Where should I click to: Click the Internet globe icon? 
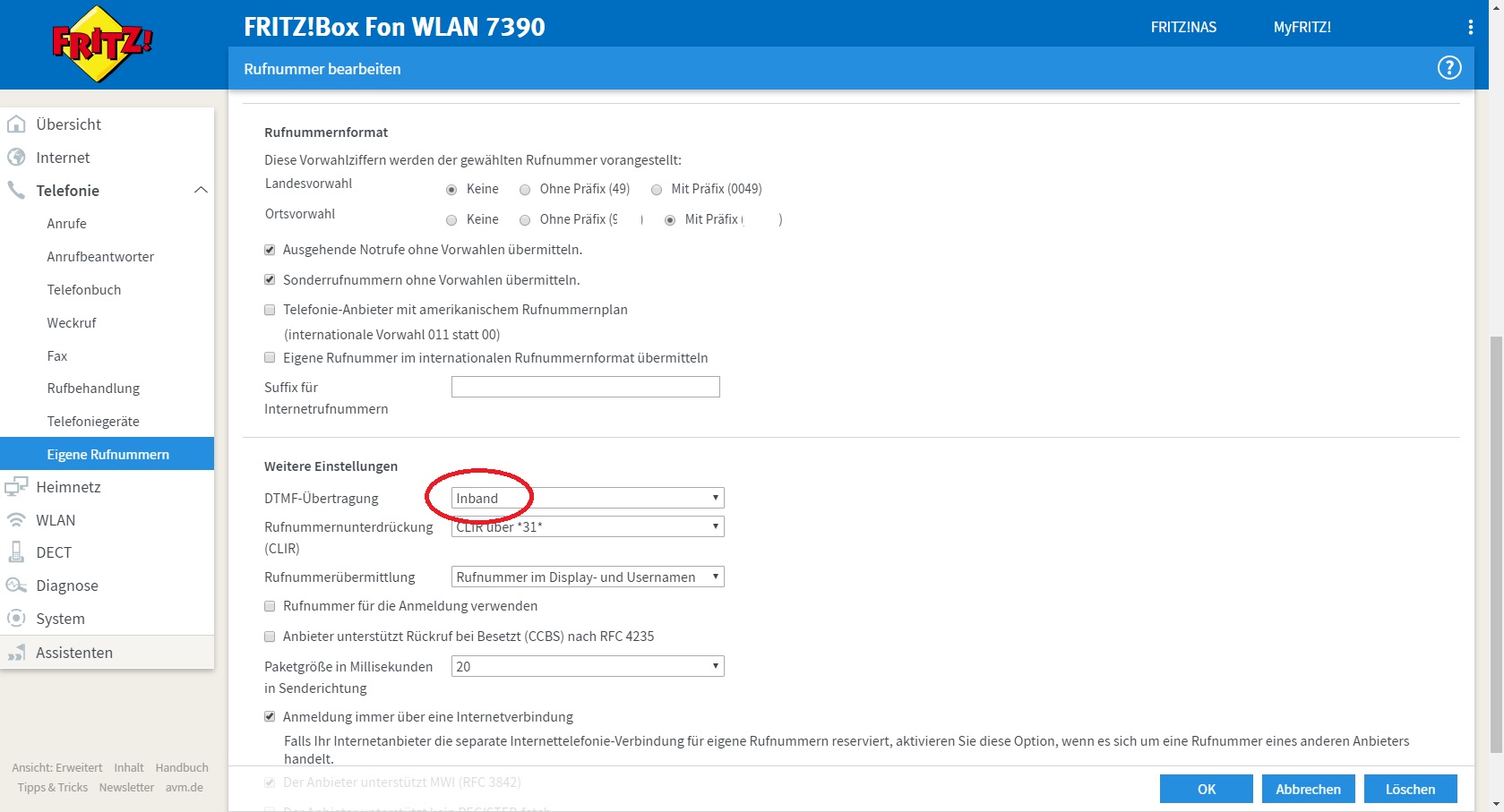click(x=16, y=158)
